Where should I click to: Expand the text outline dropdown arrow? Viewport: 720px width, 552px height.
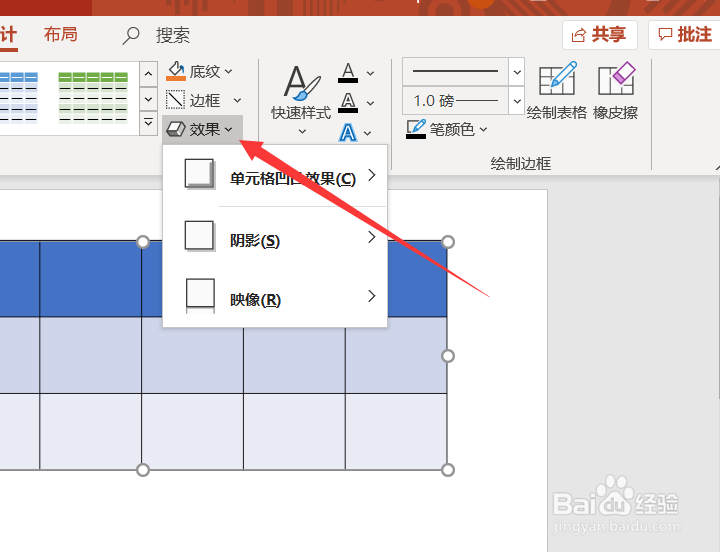[370, 103]
